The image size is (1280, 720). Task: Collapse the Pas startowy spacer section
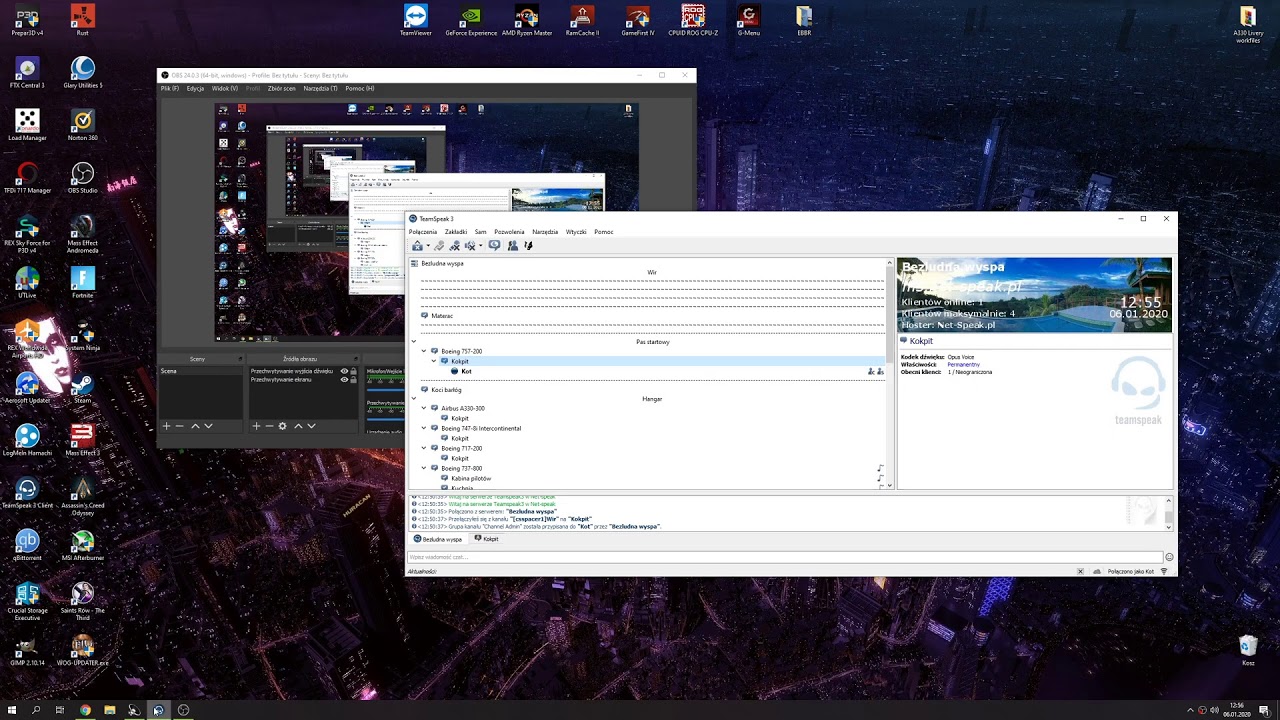(413, 342)
